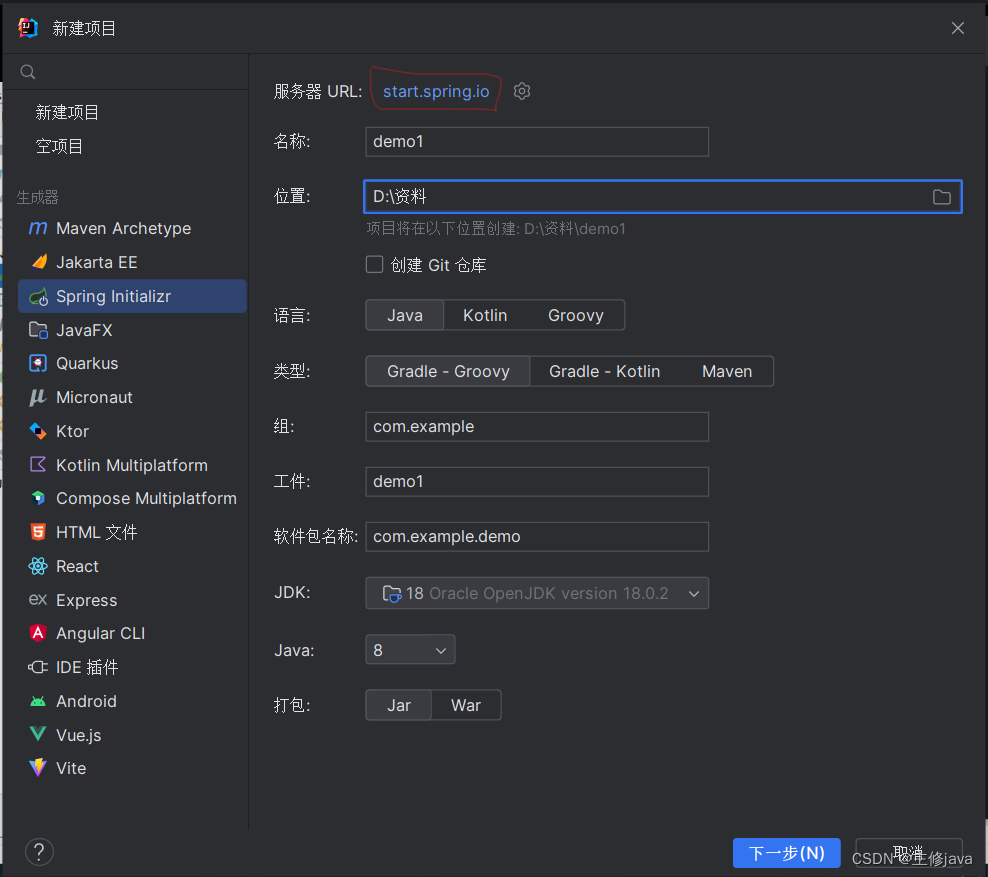Click the Compose Multiplatform icon
Image resolution: width=988 pixels, height=877 pixels.
coord(38,498)
